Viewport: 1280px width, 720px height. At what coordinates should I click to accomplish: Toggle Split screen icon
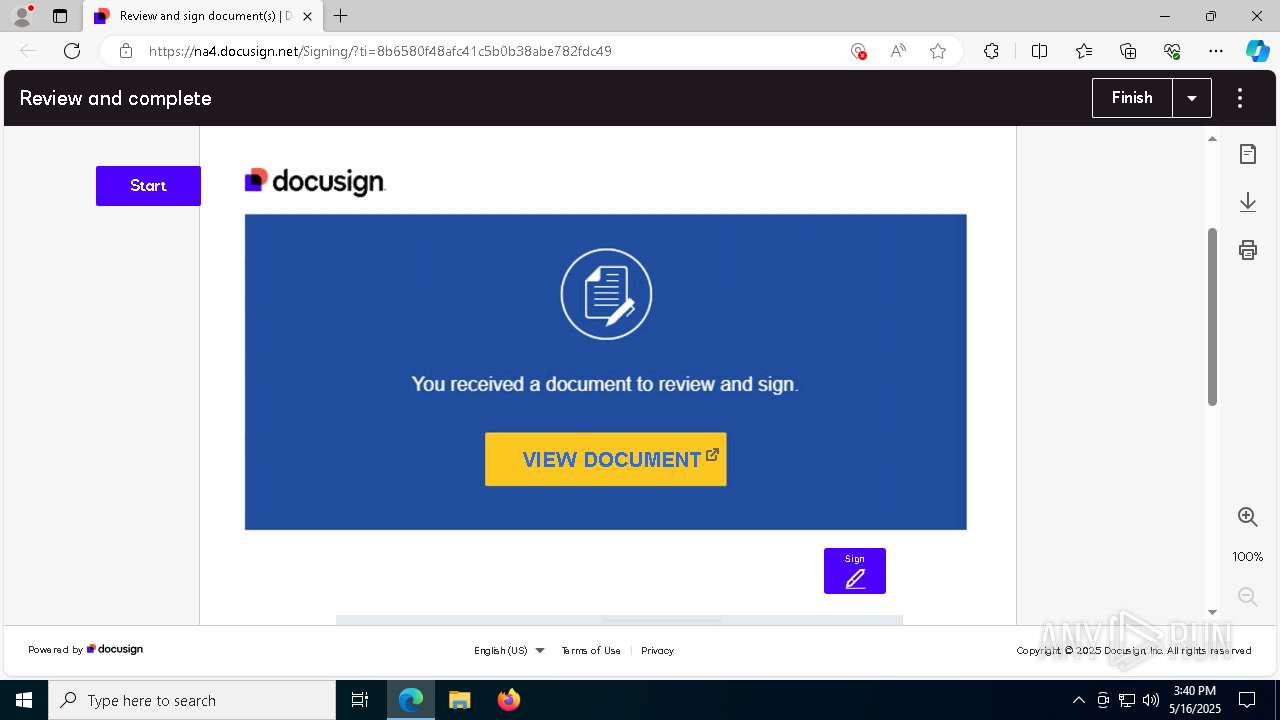tap(1039, 51)
